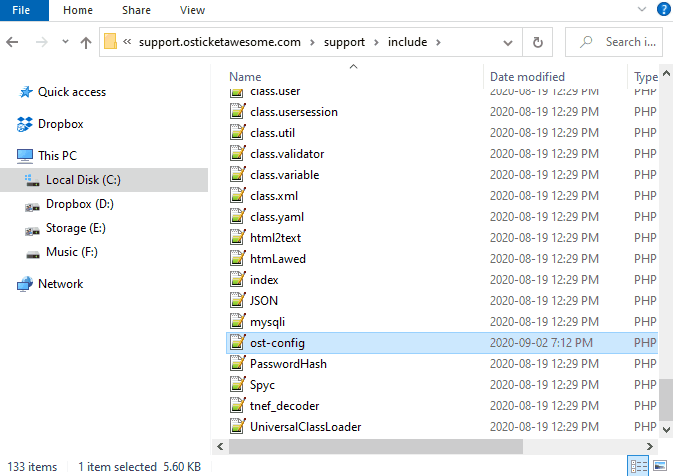Image resolution: width=673 pixels, height=476 pixels.
Task: Click the tnef_decoder file name
Action: point(284,406)
